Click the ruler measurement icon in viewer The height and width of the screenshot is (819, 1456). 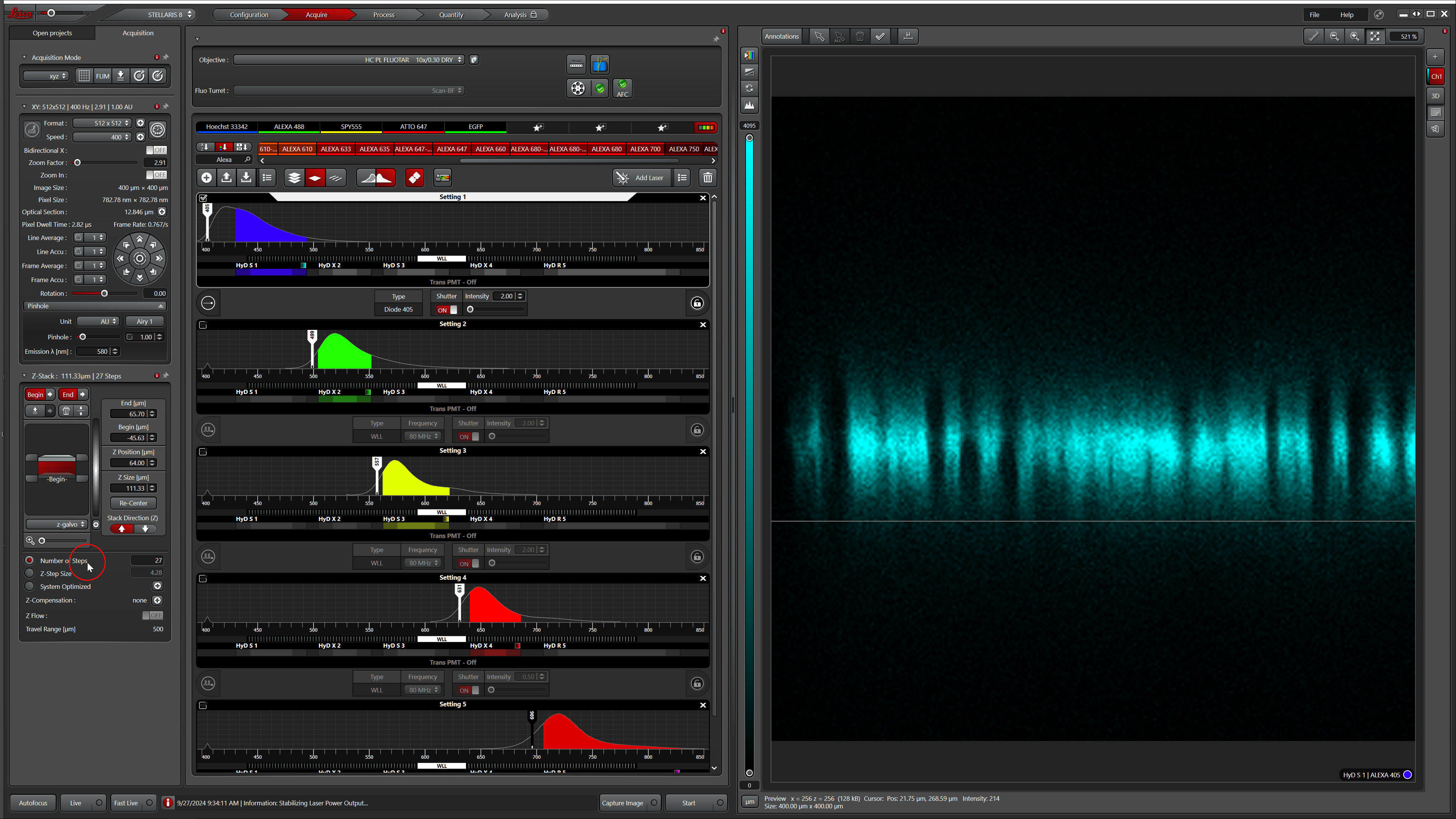1313,36
